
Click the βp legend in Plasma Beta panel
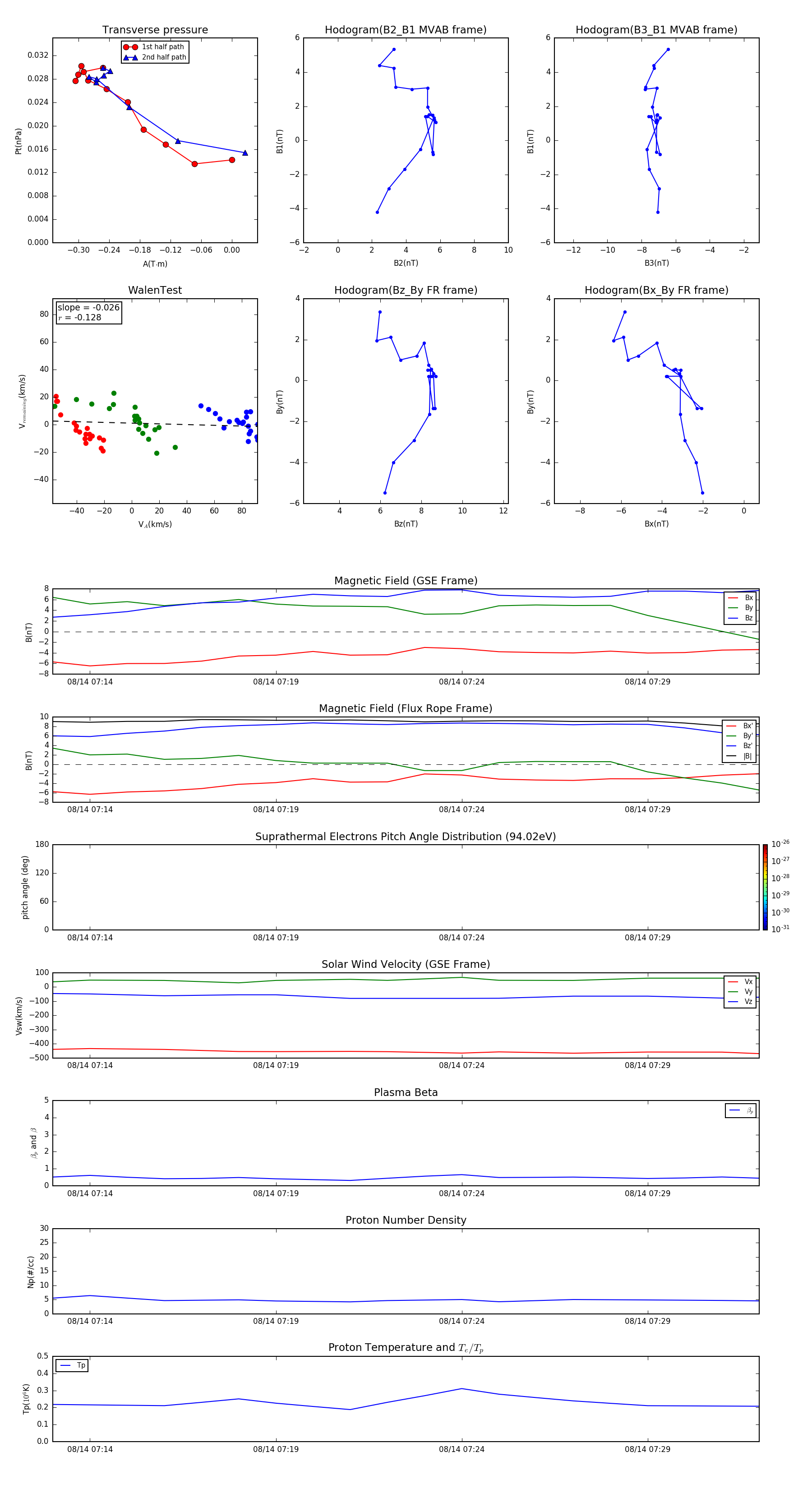tap(741, 1110)
